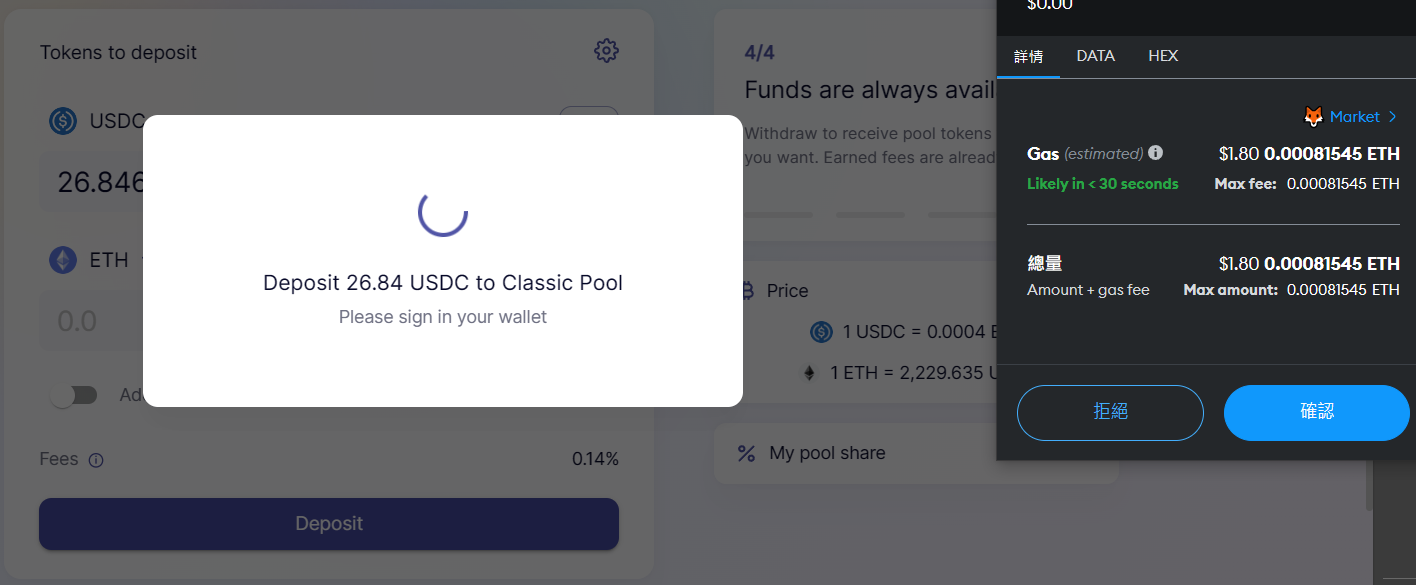Click the Fees info icon

coord(96,460)
